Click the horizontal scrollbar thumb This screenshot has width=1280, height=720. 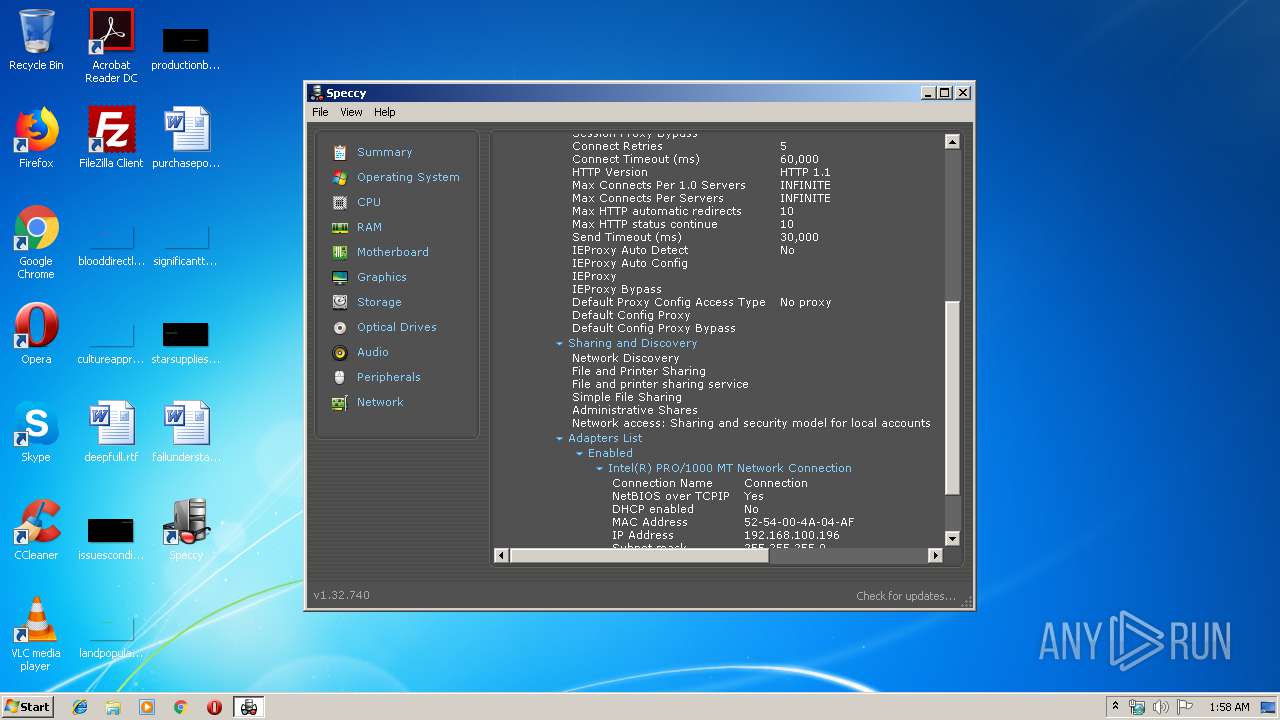point(639,555)
